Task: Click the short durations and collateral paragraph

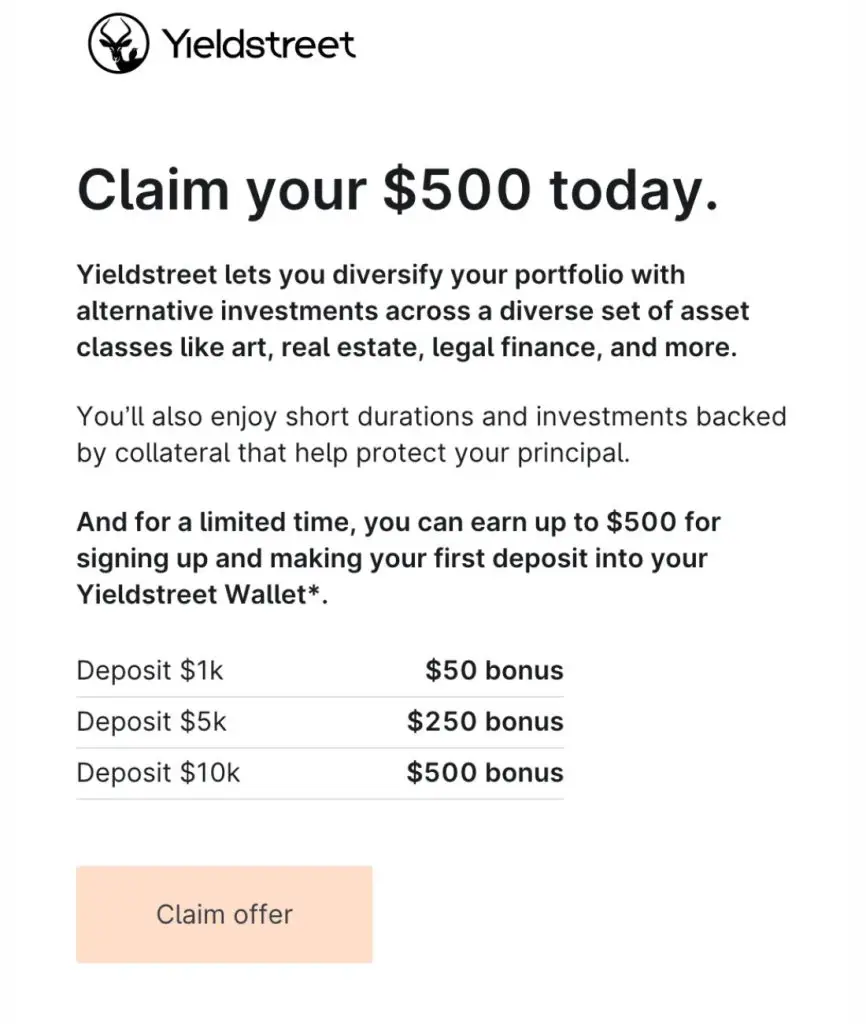Action: (x=431, y=434)
